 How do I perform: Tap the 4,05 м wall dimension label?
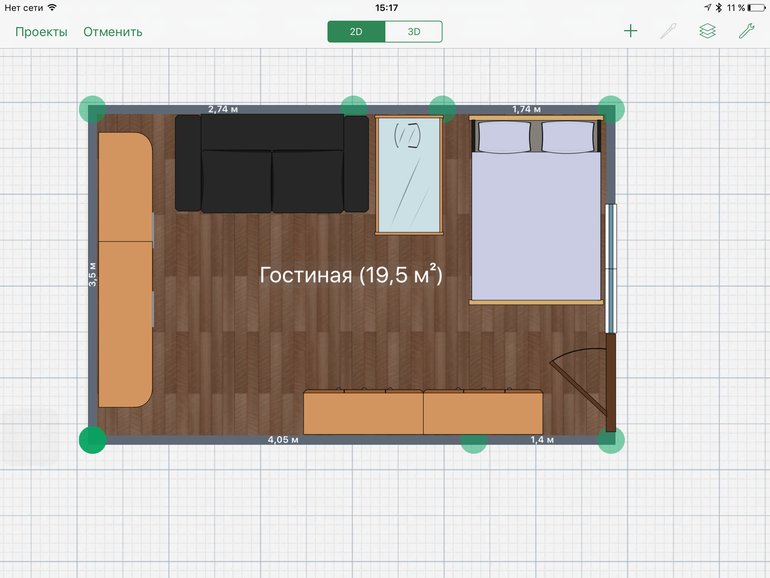click(x=283, y=439)
